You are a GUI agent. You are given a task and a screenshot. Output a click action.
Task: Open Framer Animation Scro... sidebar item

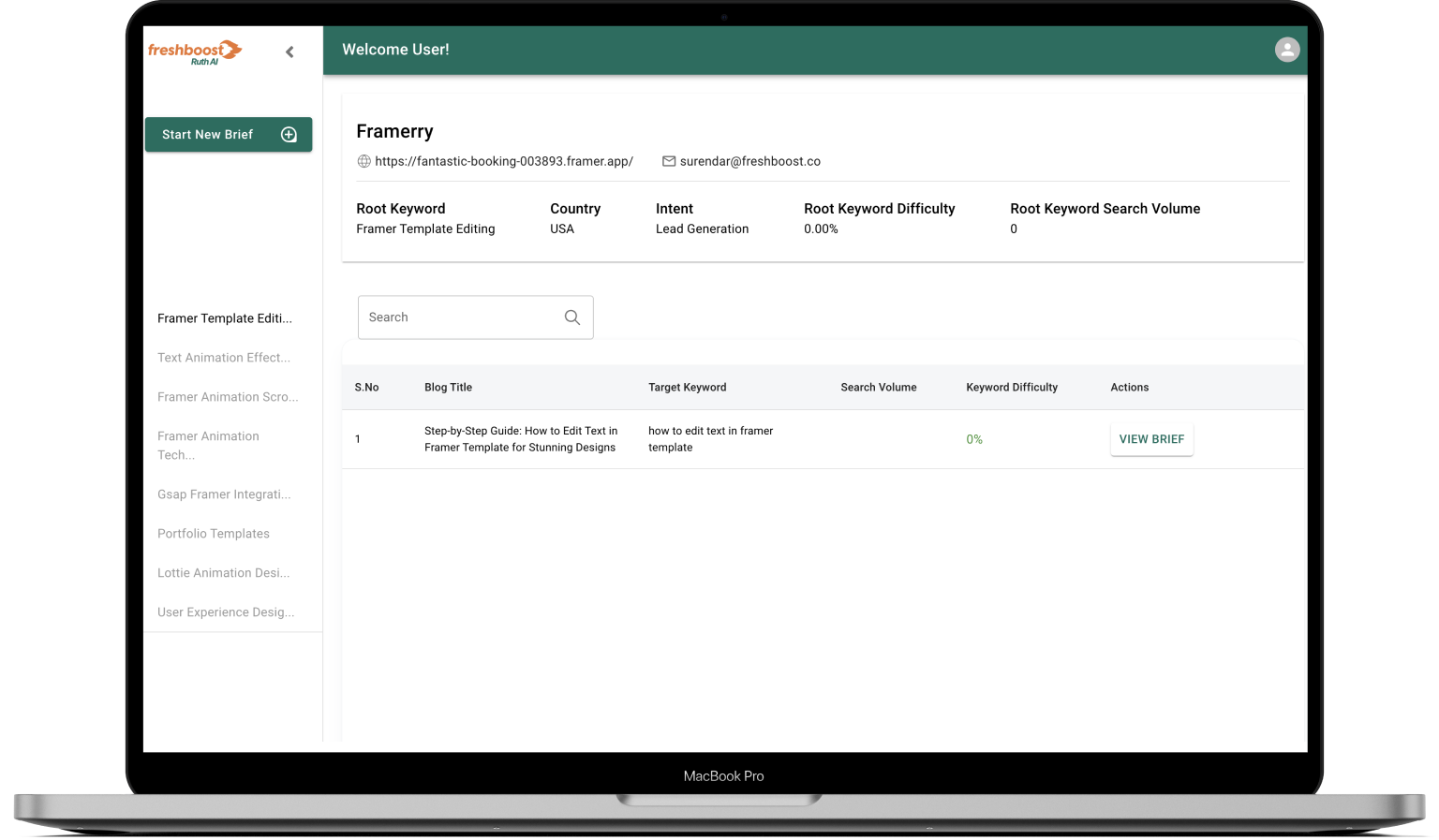[x=228, y=397]
